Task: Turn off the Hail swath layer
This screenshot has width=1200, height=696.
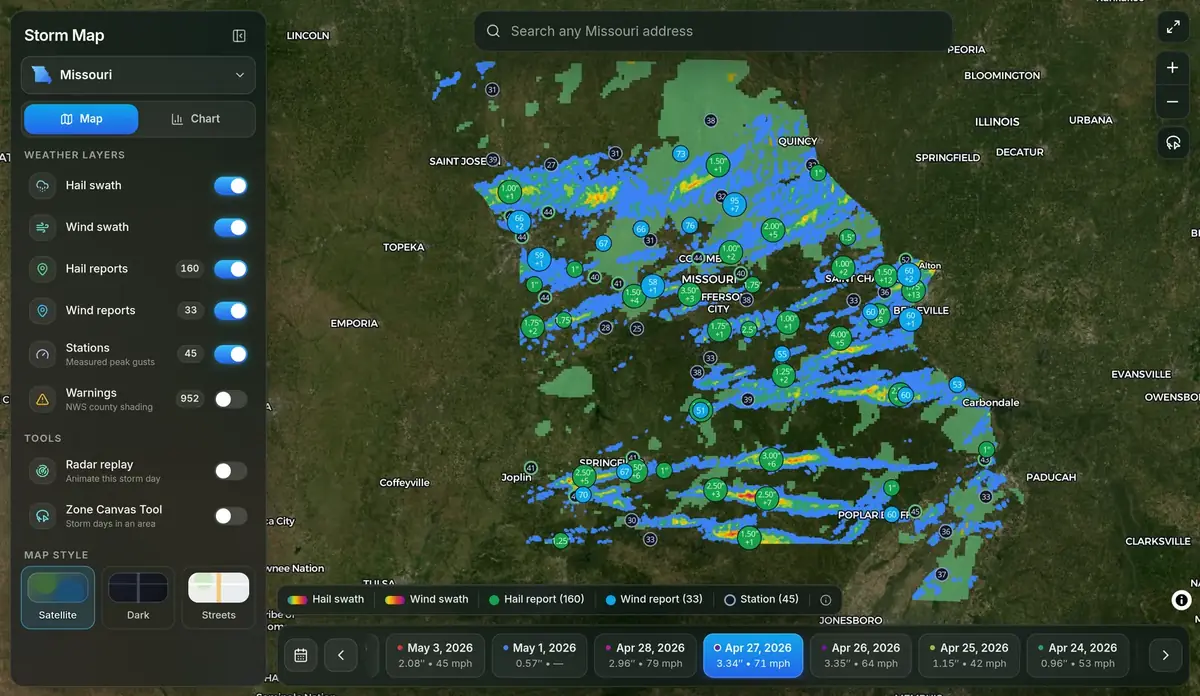Action: (x=231, y=186)
